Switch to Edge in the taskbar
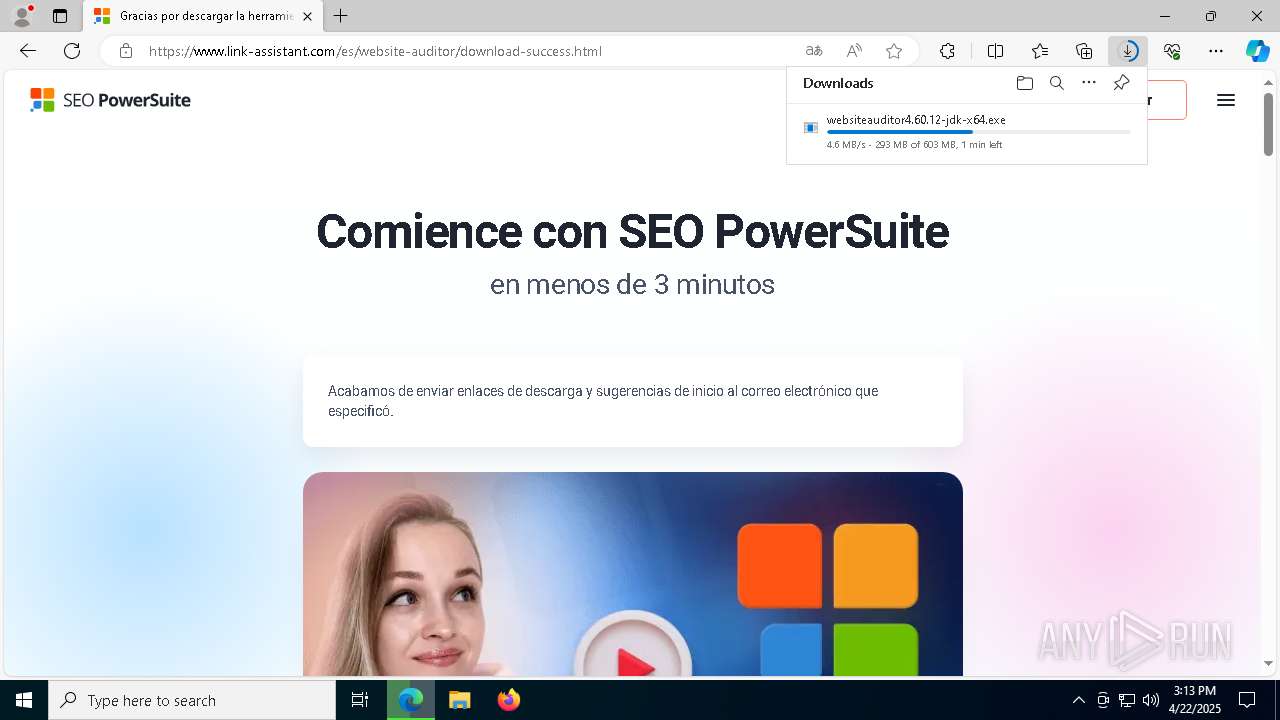1280x720 pixels. click(411, 700)
